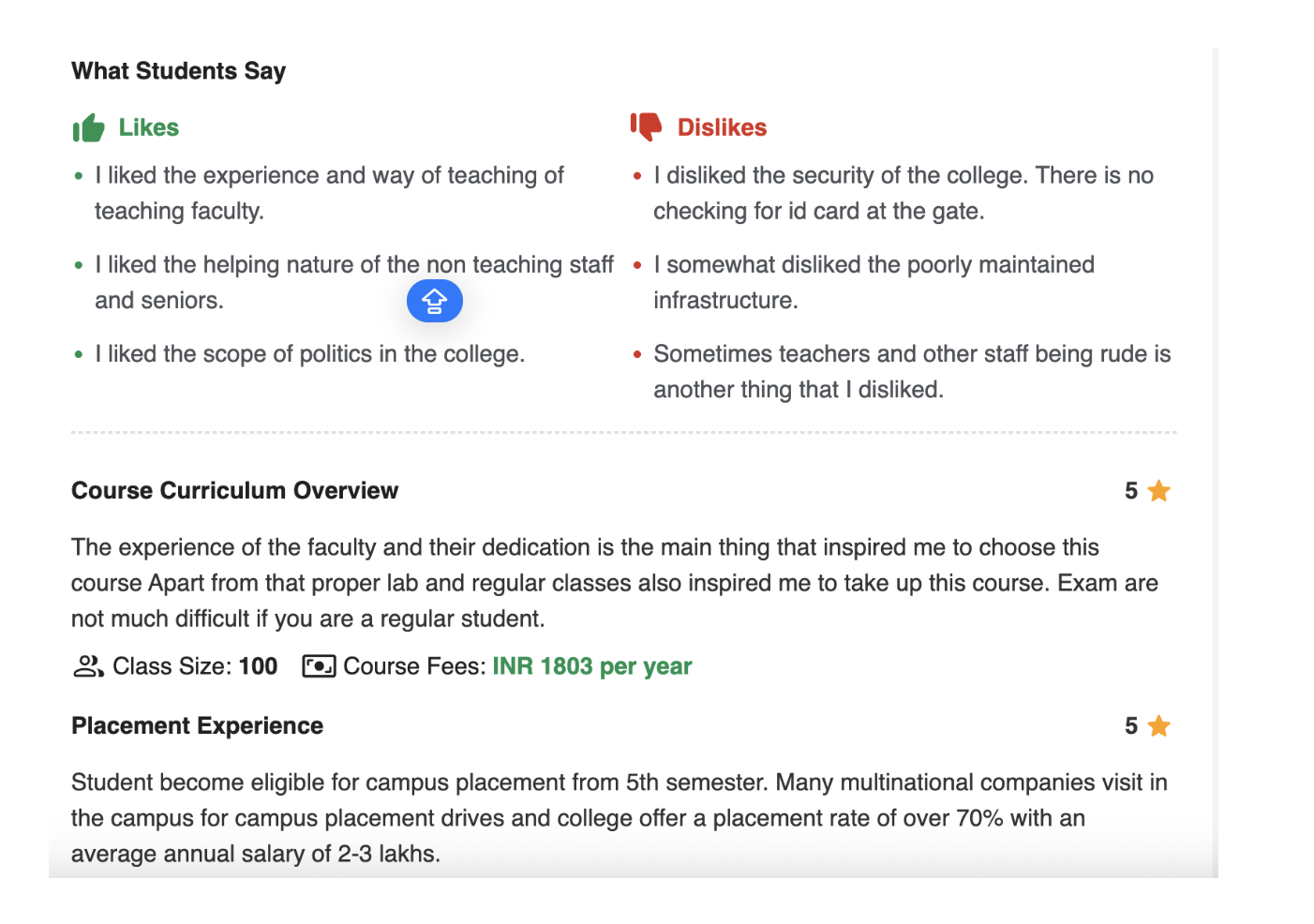Click the like about scope of politics
This screenshot has width=1314, height=924.
point(309,354)
